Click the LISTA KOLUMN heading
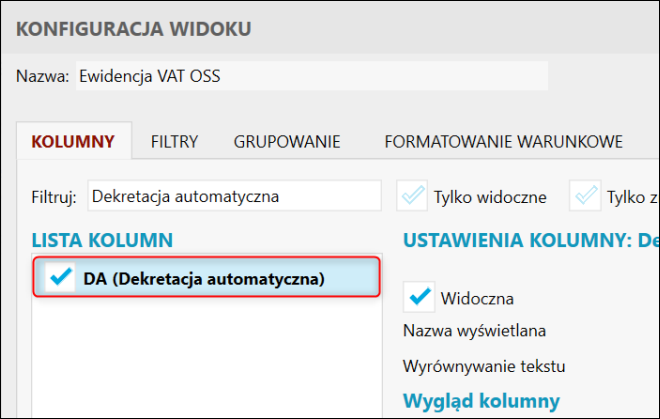 click(x=103, y=240)
